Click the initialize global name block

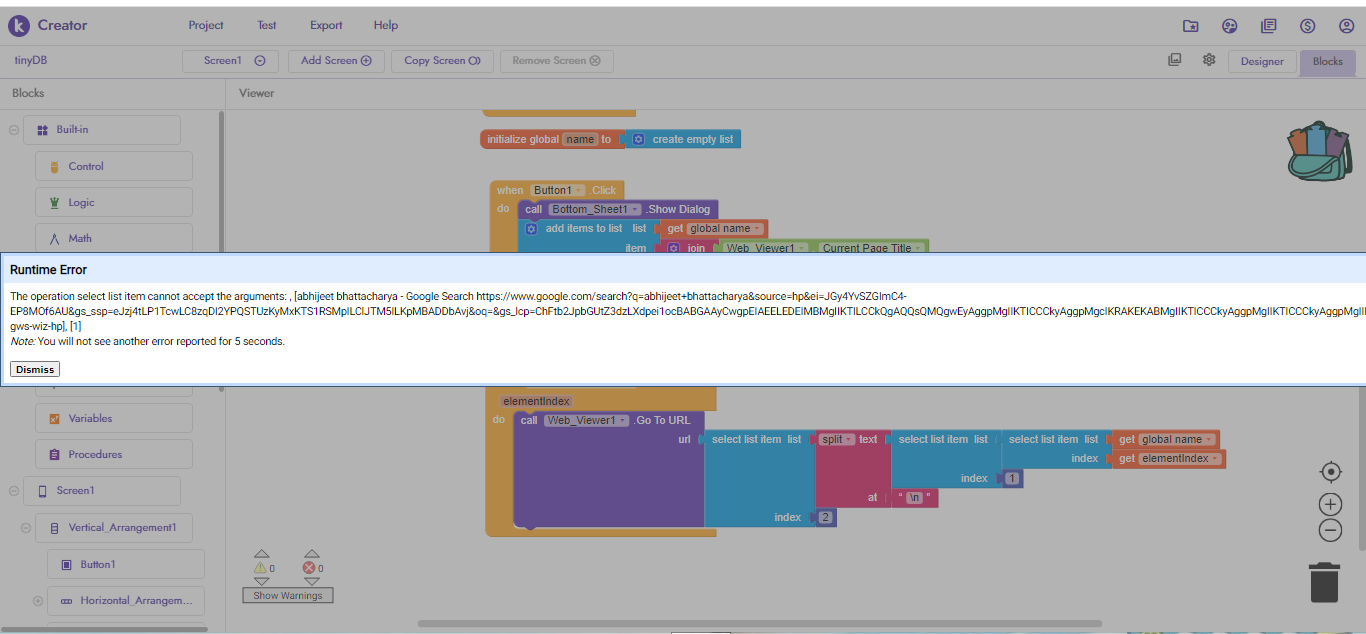(x=550, y=139)
